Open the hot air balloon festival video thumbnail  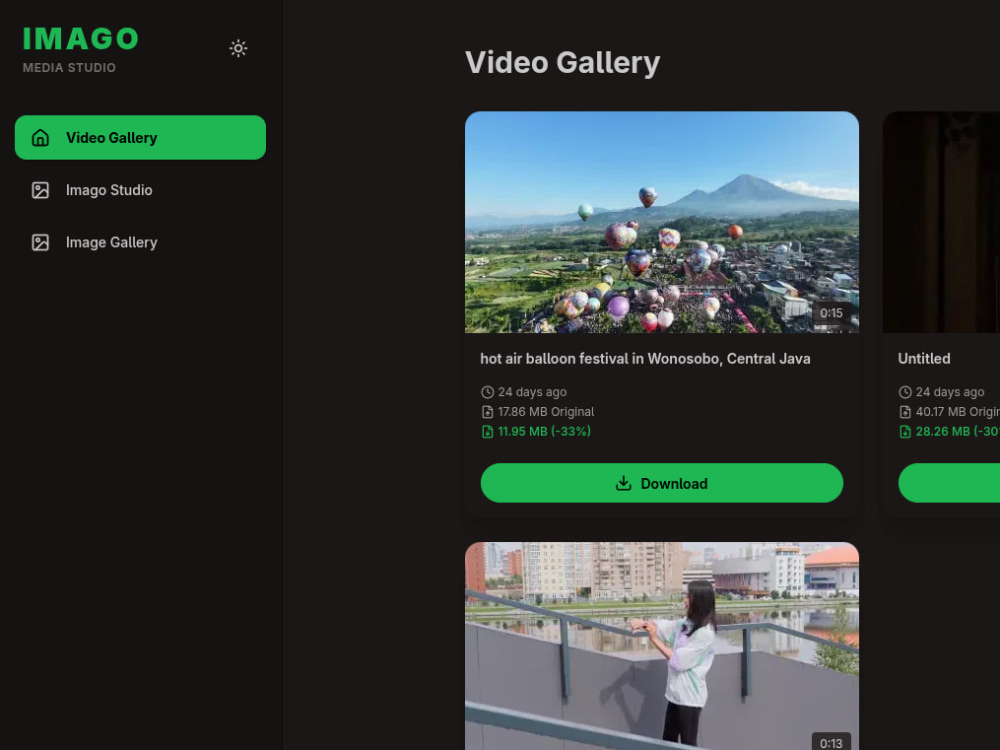[661, 222]
